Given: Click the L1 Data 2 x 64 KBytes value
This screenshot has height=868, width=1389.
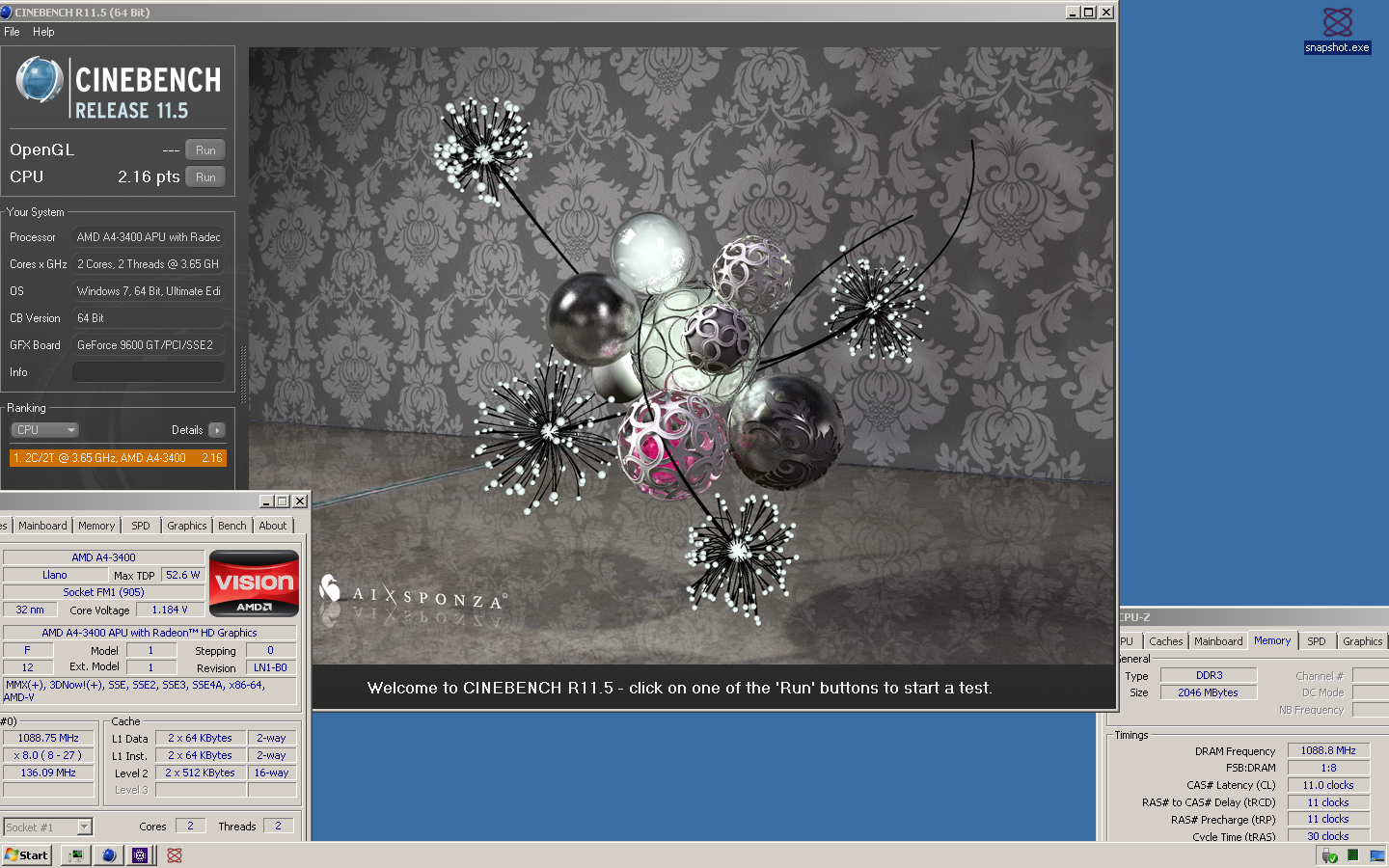Looking at the screenshot, I should 200,738.
